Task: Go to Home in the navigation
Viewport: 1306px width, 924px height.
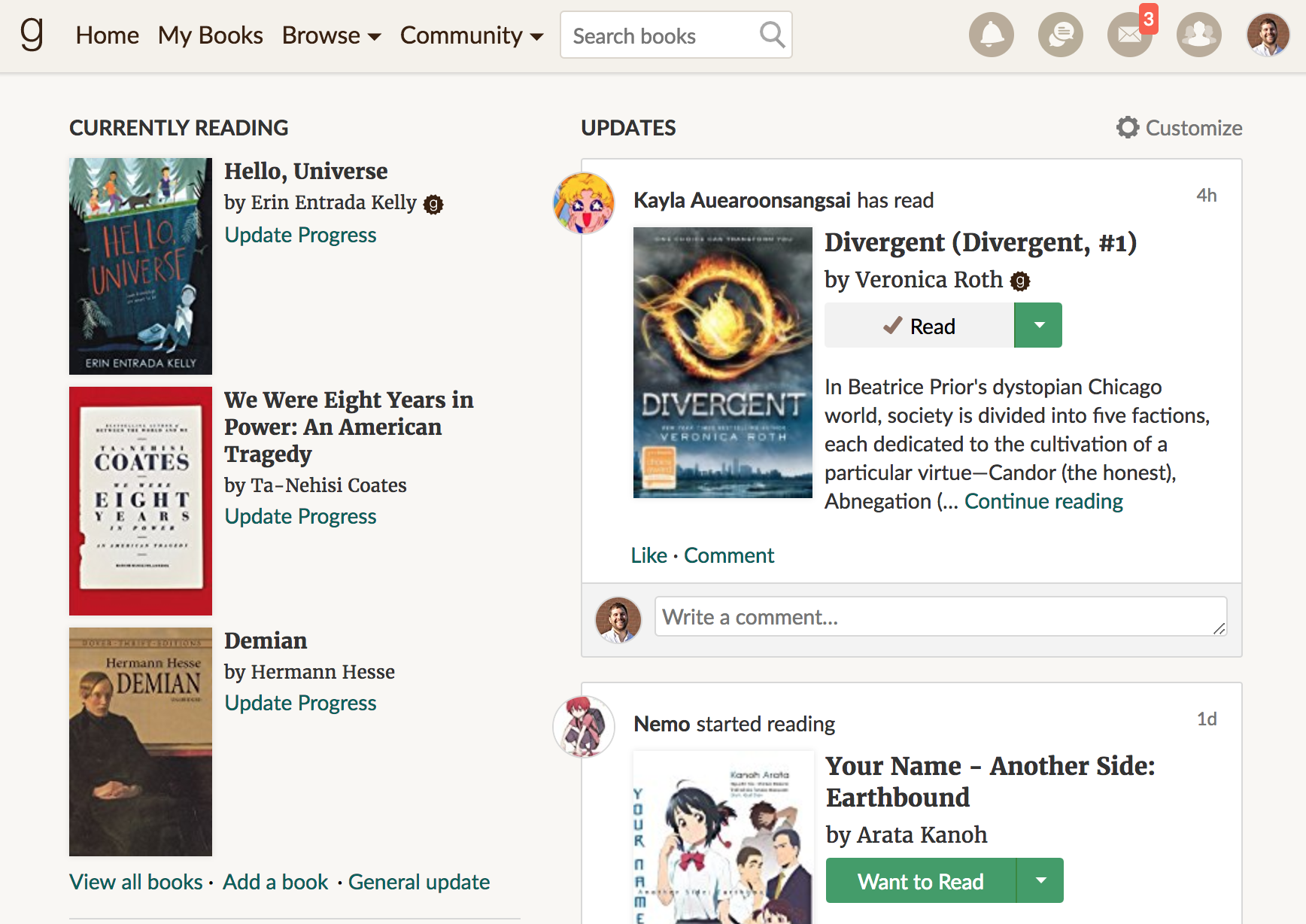Action: 108,35
